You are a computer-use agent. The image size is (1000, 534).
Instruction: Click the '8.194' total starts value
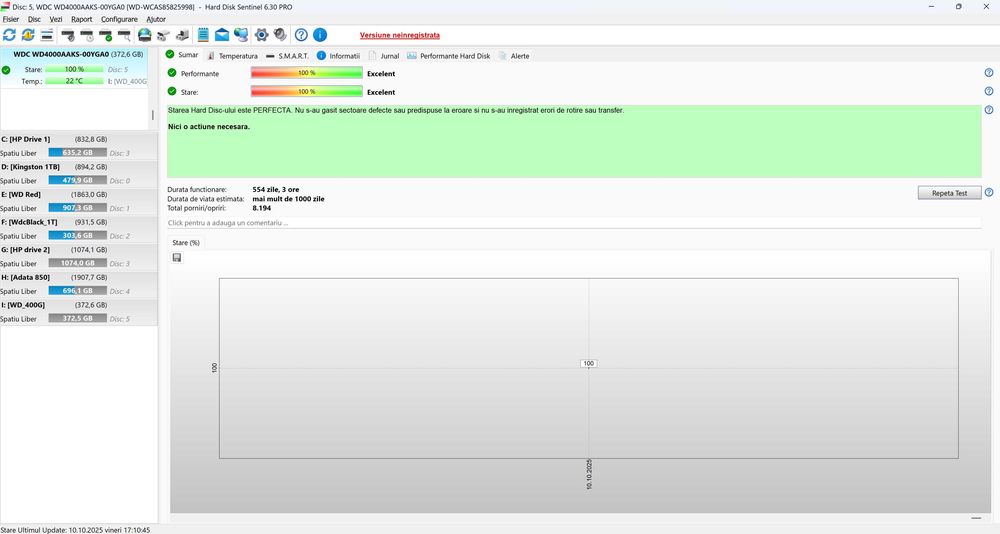[x=261, y=208]
